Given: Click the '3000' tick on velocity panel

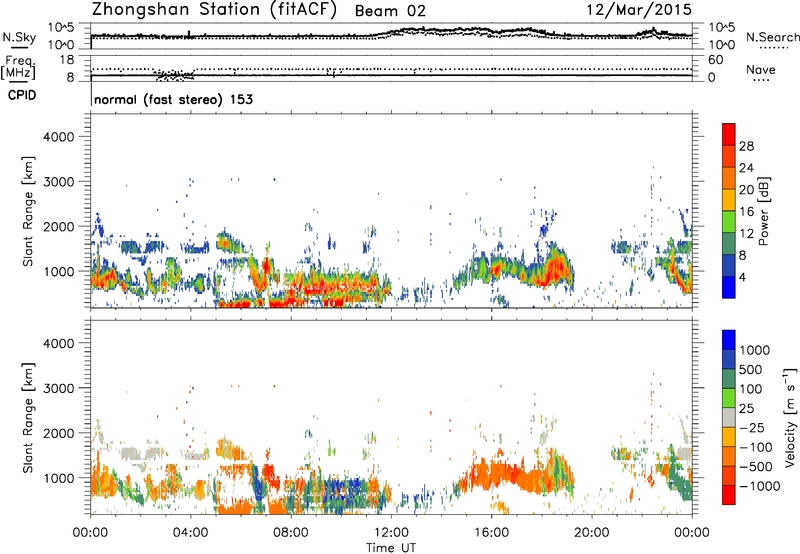Looking at the screenshot, I should click(x=59, y=388).
